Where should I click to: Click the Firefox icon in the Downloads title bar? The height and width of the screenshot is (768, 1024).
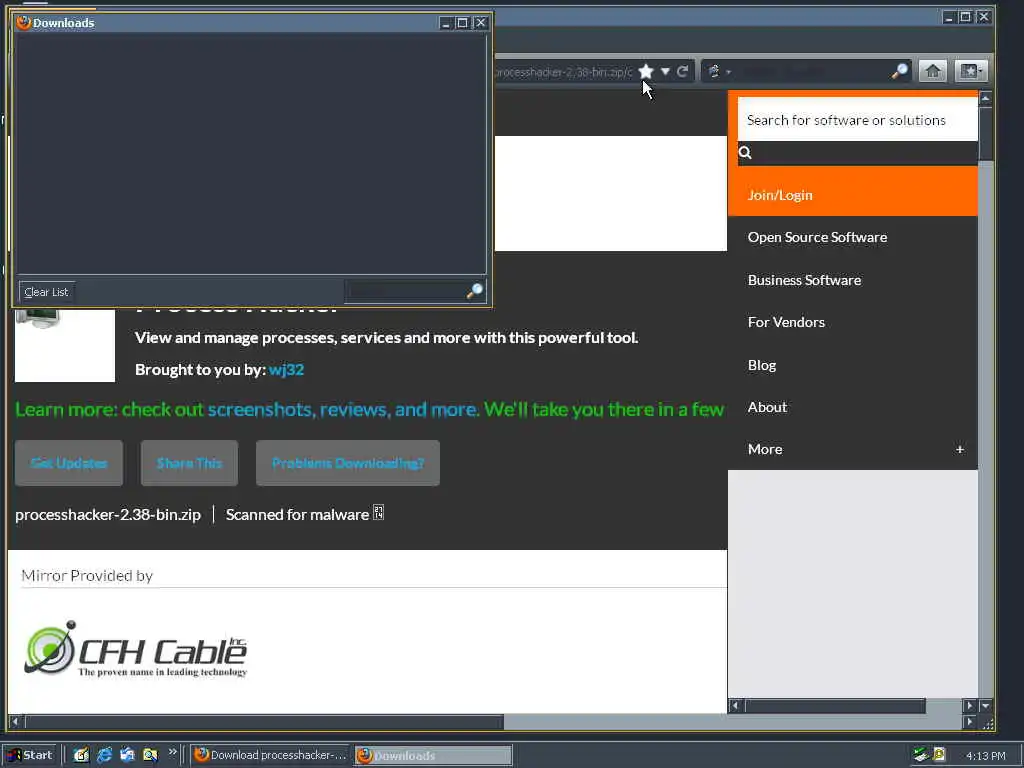24,22
